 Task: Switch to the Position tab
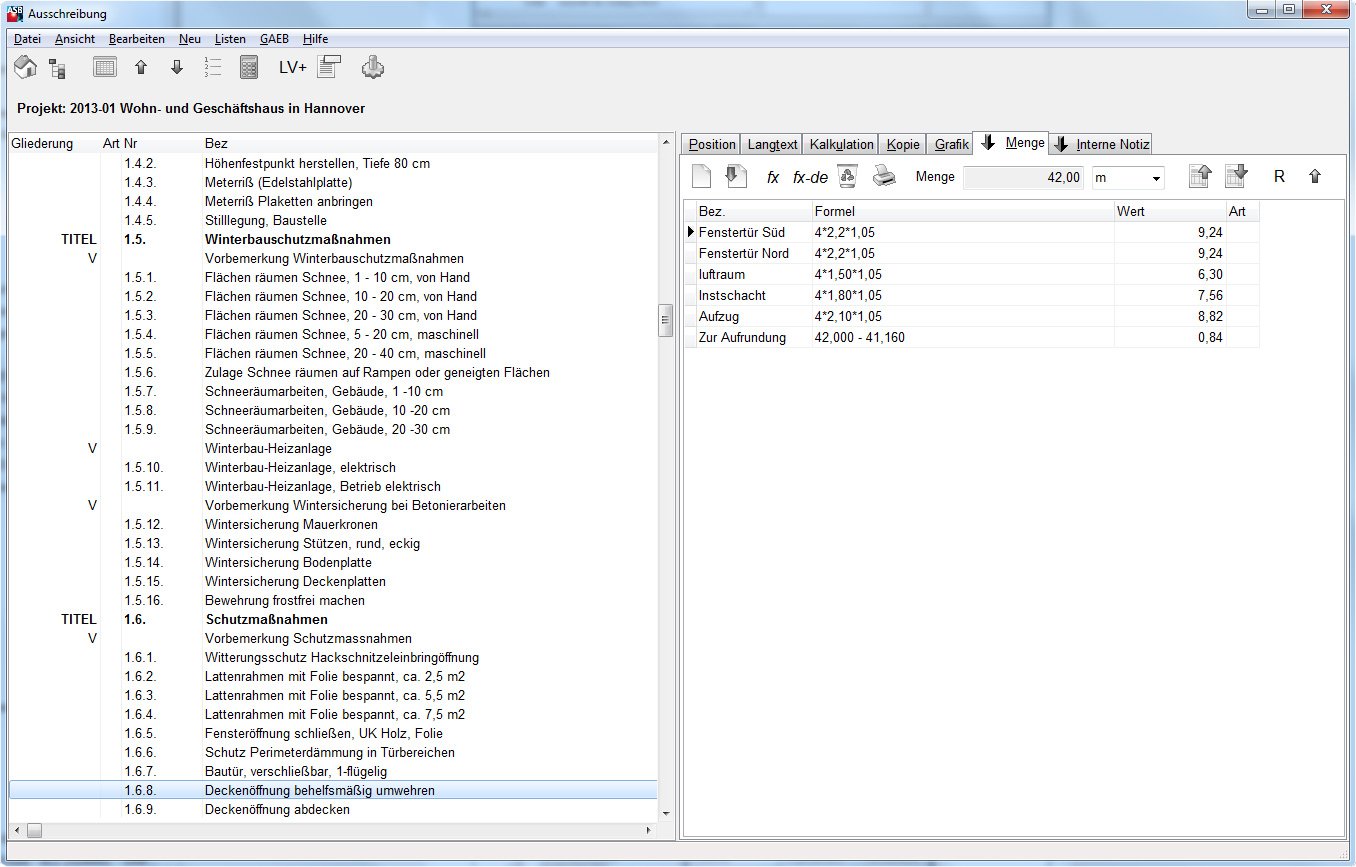tap(712, 144)
